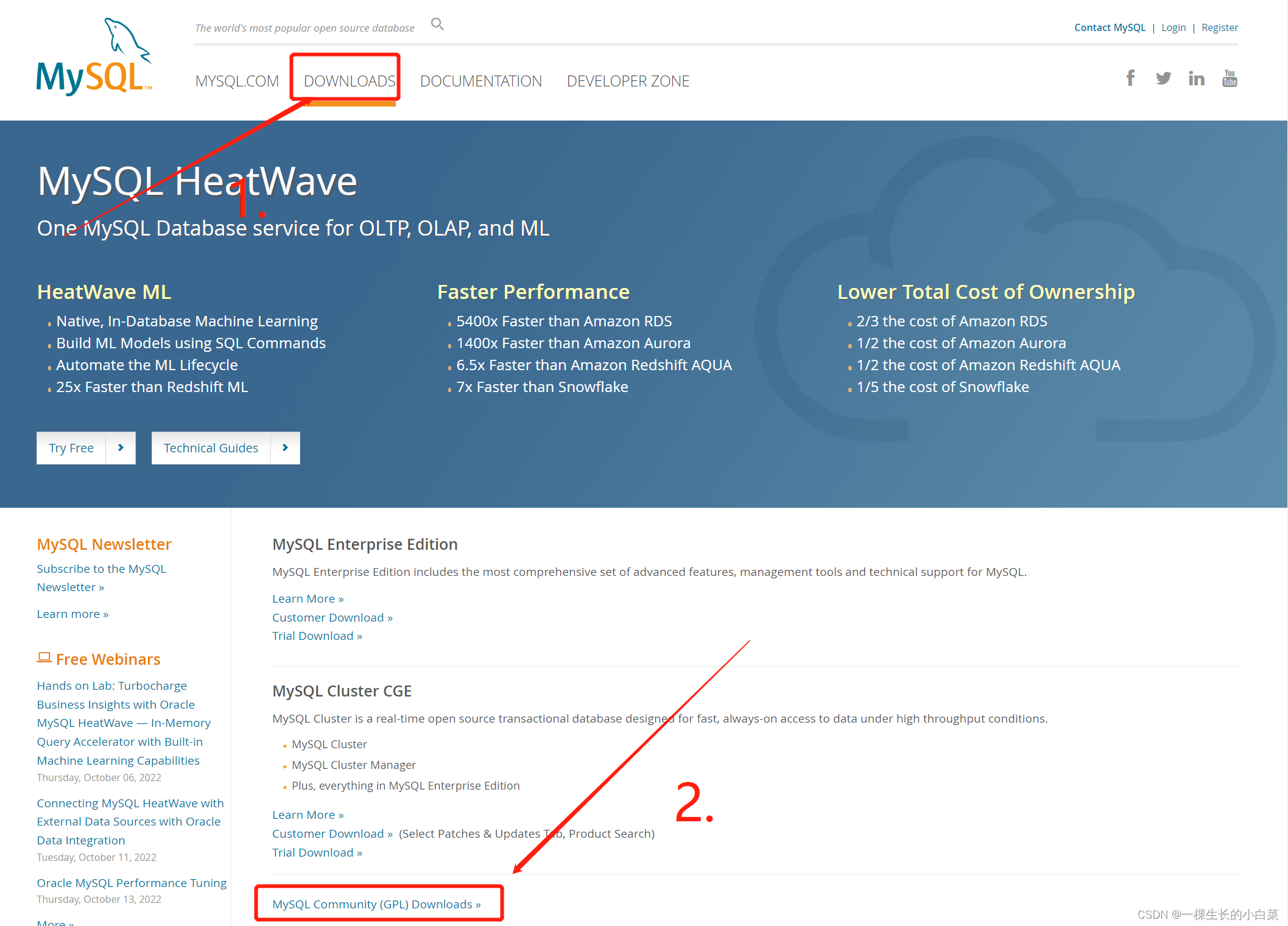Switch to the DOCUMENTATION tab

click(x=480, y=81)
